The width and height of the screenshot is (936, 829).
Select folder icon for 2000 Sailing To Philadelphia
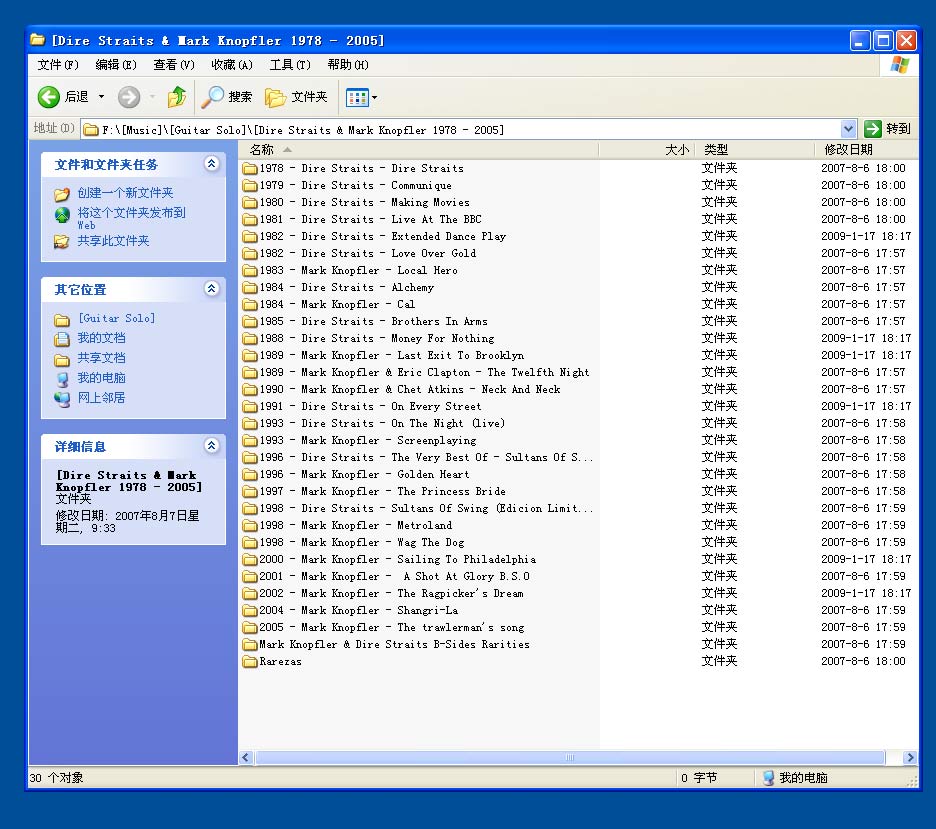tap(250, 560)
